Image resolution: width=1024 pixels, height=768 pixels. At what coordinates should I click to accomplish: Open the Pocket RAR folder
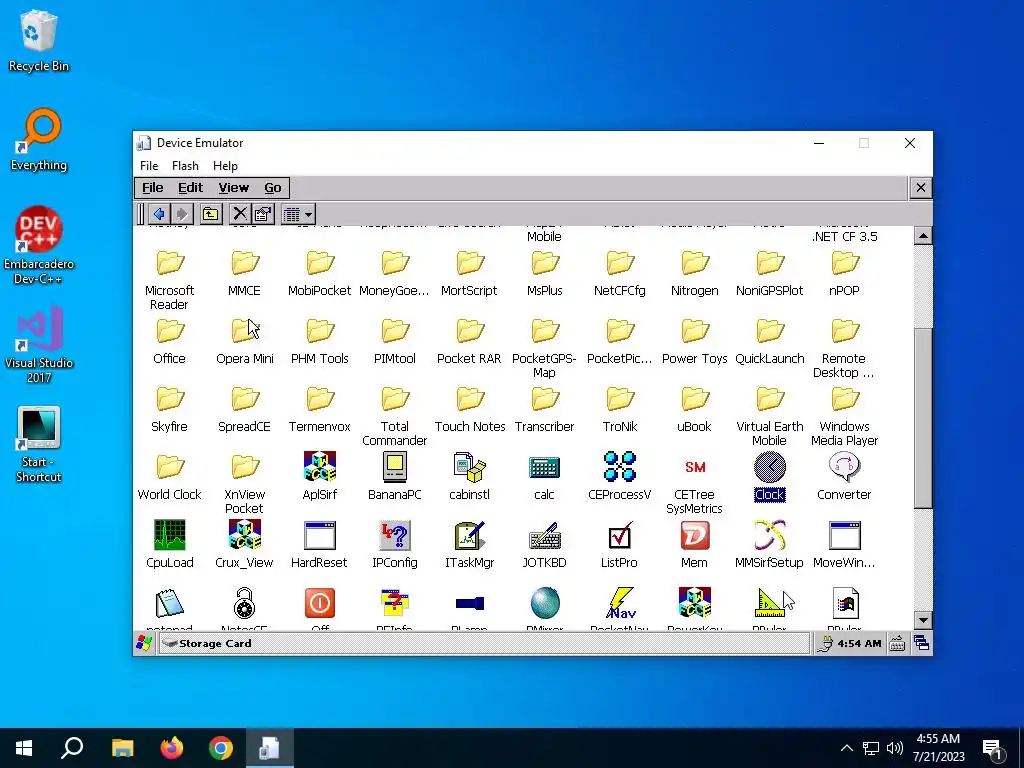point(469,331)
